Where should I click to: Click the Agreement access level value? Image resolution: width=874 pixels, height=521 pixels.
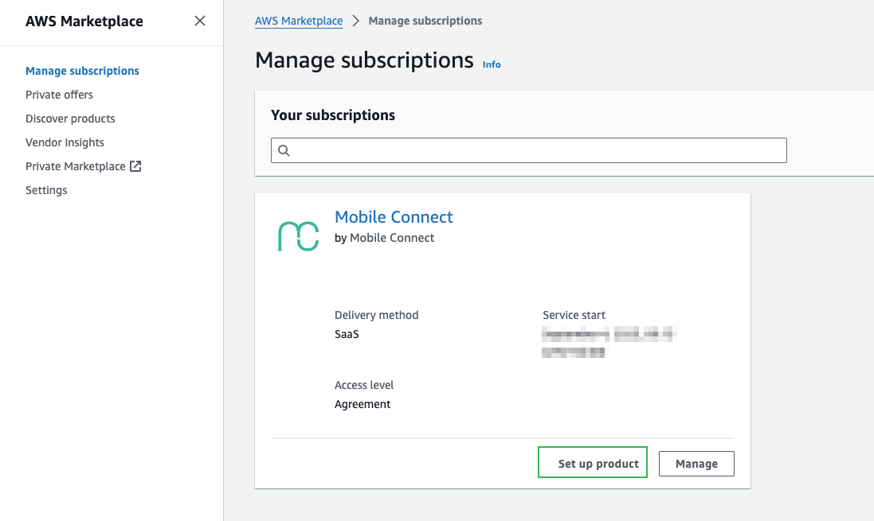click(x=362, y=405)
